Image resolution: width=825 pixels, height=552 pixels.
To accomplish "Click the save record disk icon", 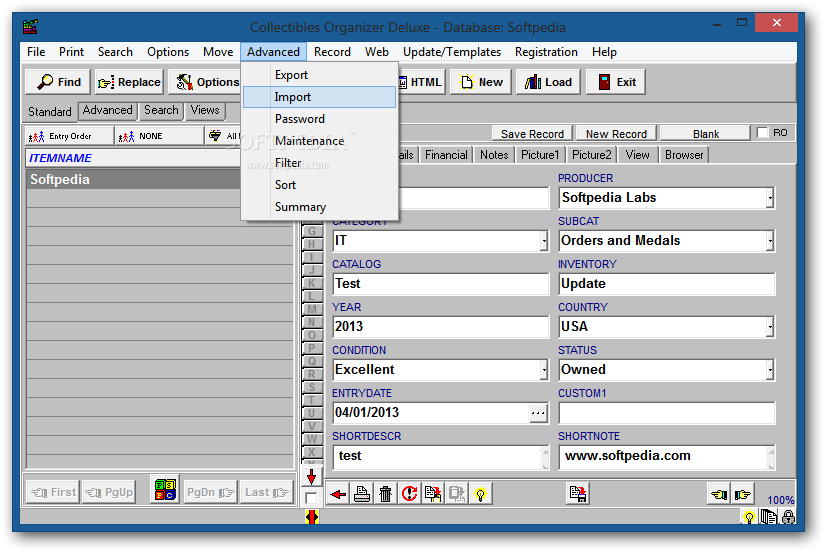I will click(x=578, y=494).
